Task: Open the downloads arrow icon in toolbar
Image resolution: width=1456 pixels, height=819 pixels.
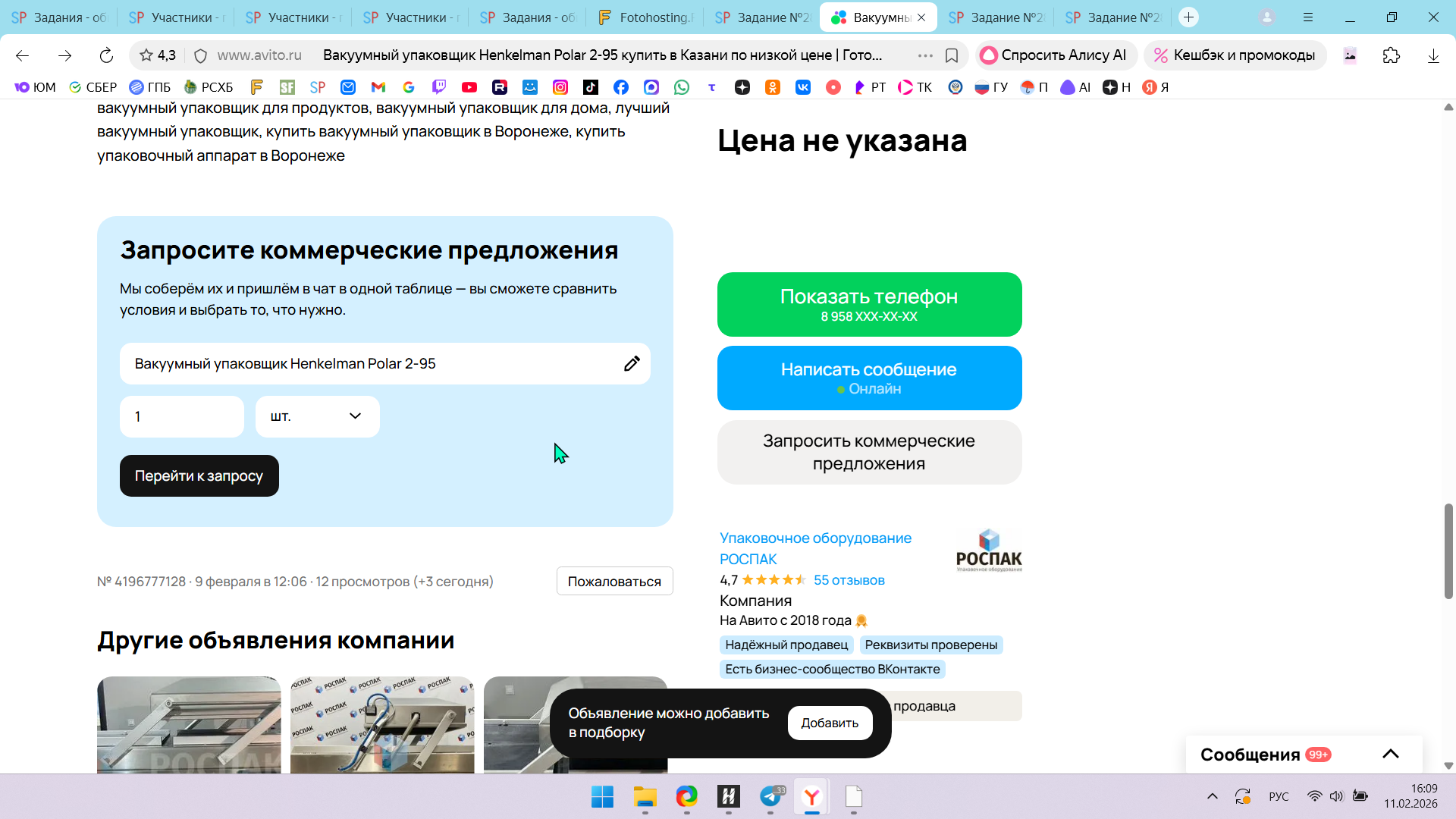Action: pyautogui.click(x=1433, y=55)
